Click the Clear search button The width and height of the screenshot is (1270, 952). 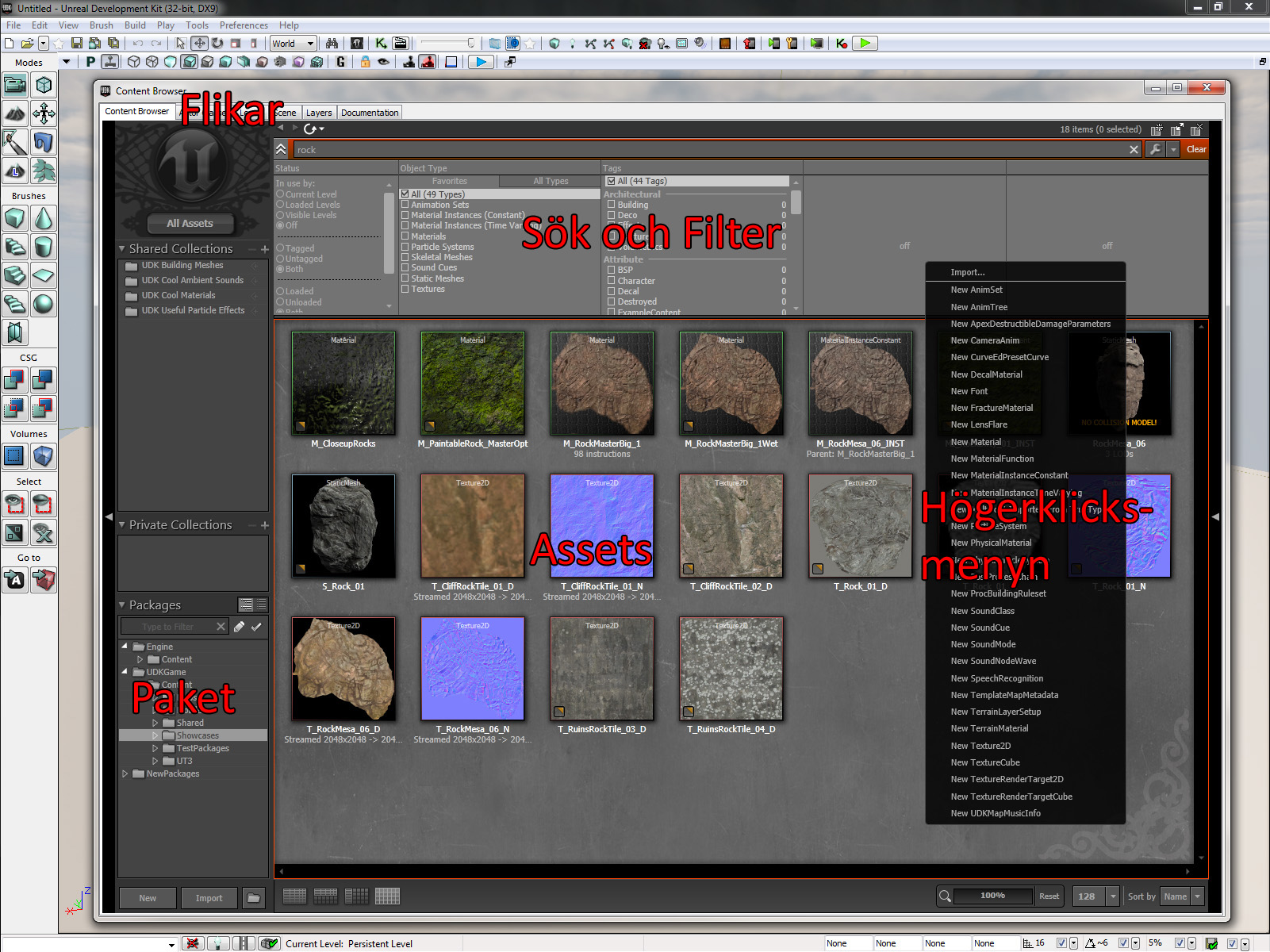click(1196, 149)
